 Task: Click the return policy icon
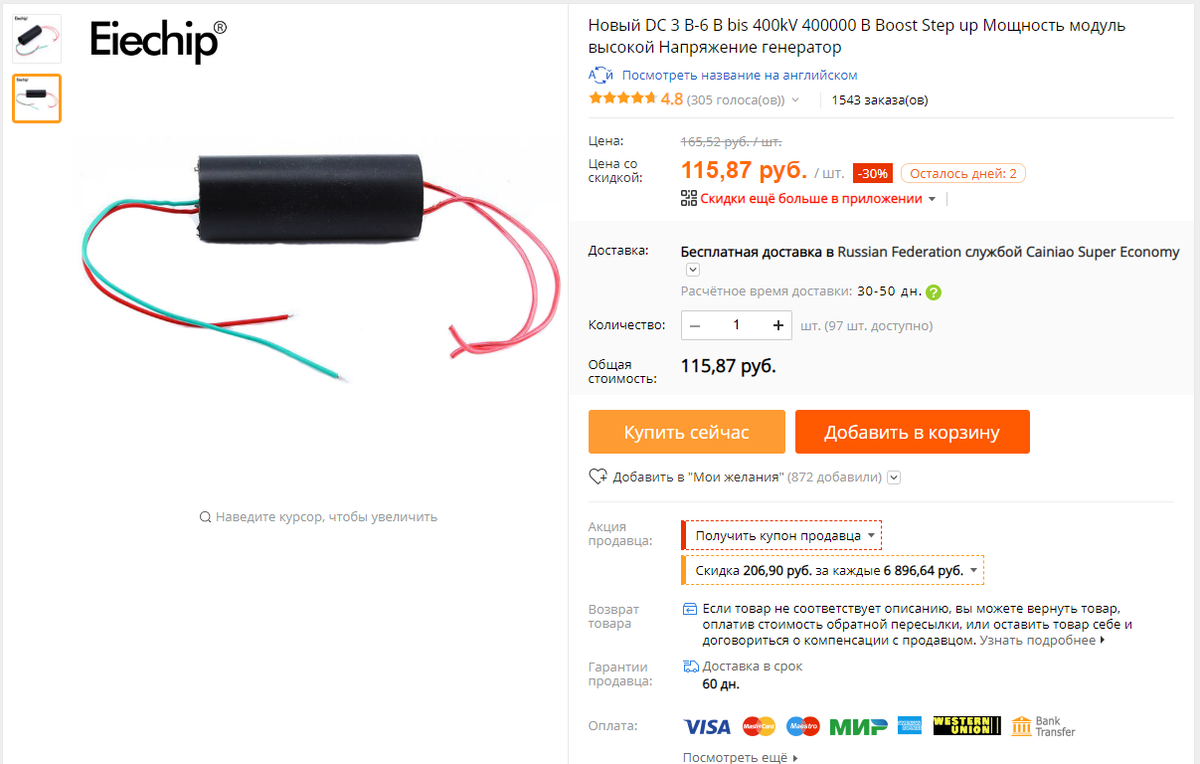[690, 609]
